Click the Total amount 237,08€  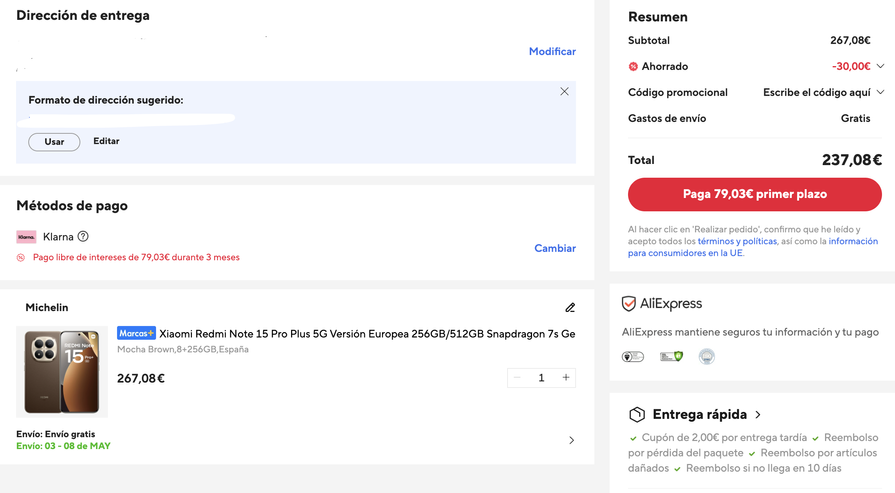pos(852,160)
